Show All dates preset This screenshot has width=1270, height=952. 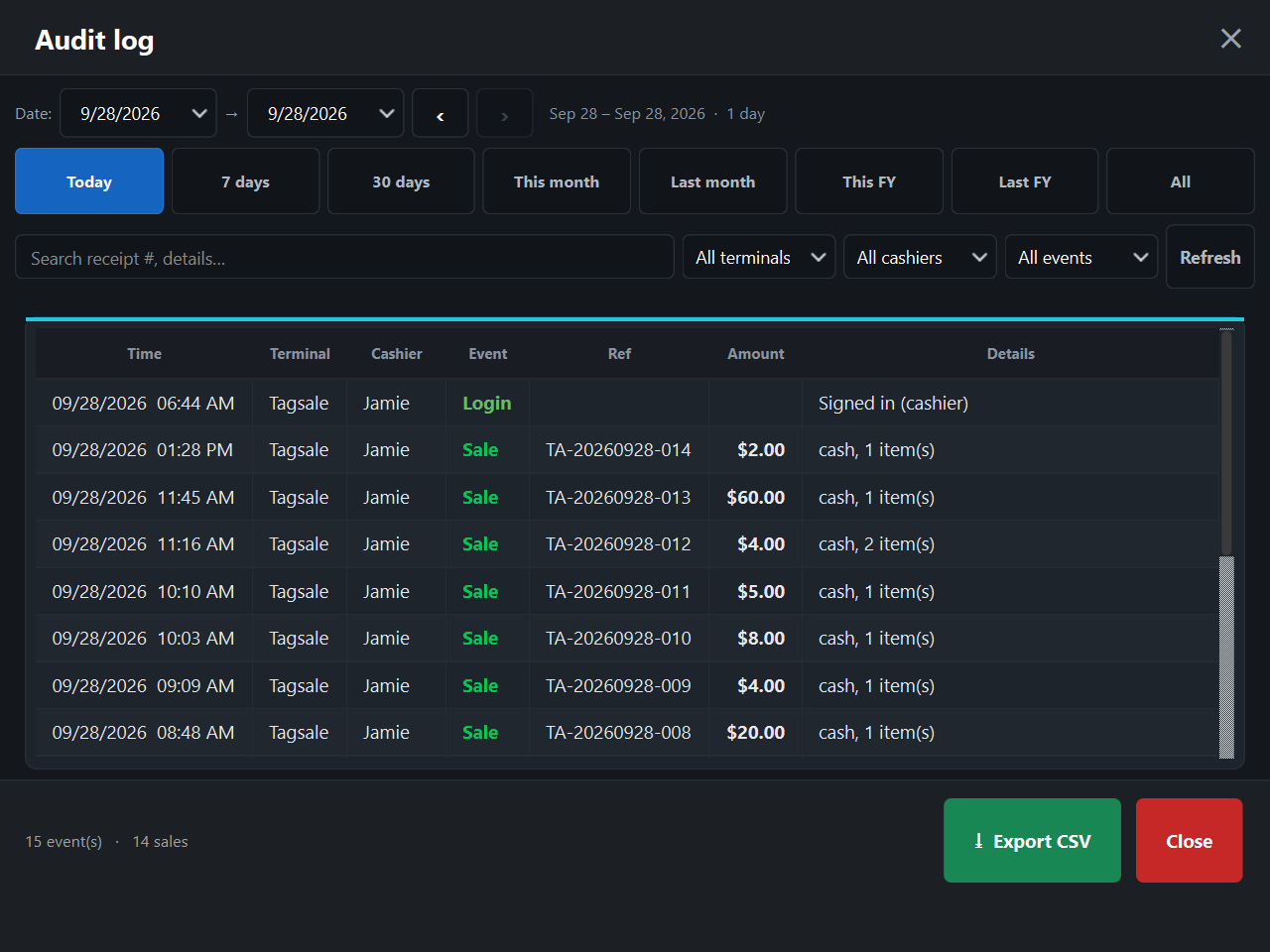tap(1181, 181)
